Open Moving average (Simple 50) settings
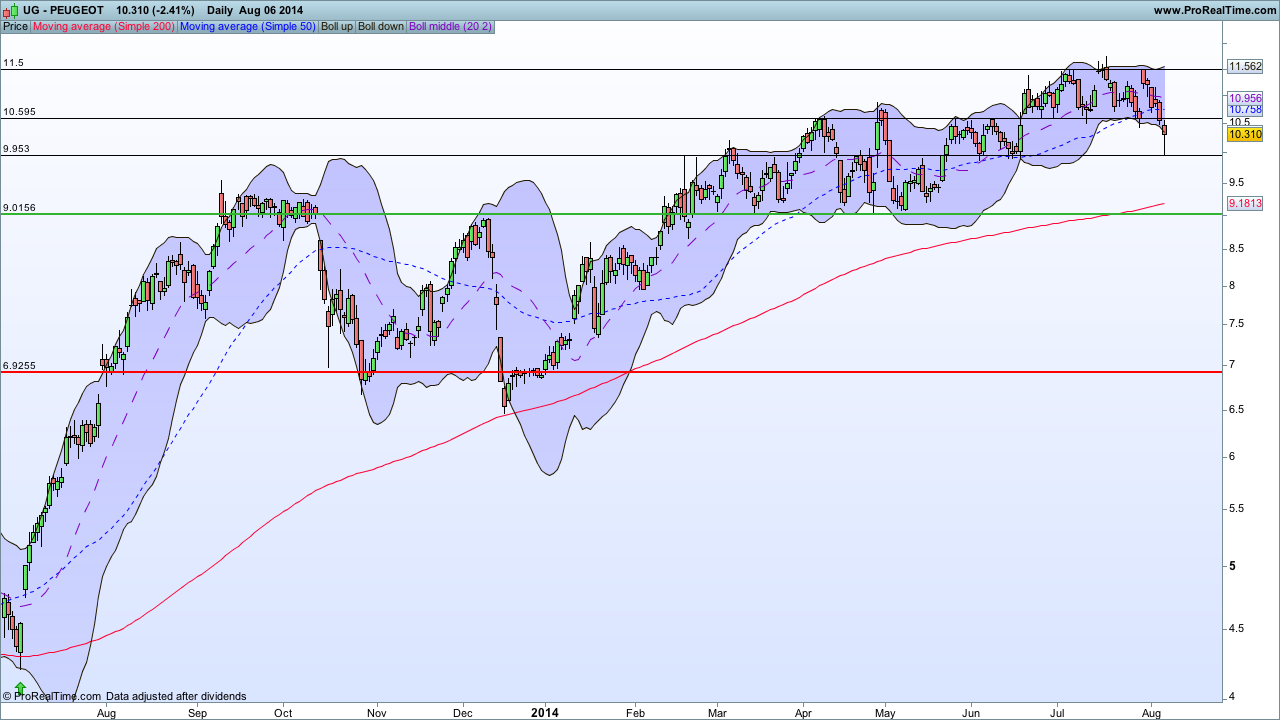Viewport: 1280px width, 720px height. click(246, 26)
